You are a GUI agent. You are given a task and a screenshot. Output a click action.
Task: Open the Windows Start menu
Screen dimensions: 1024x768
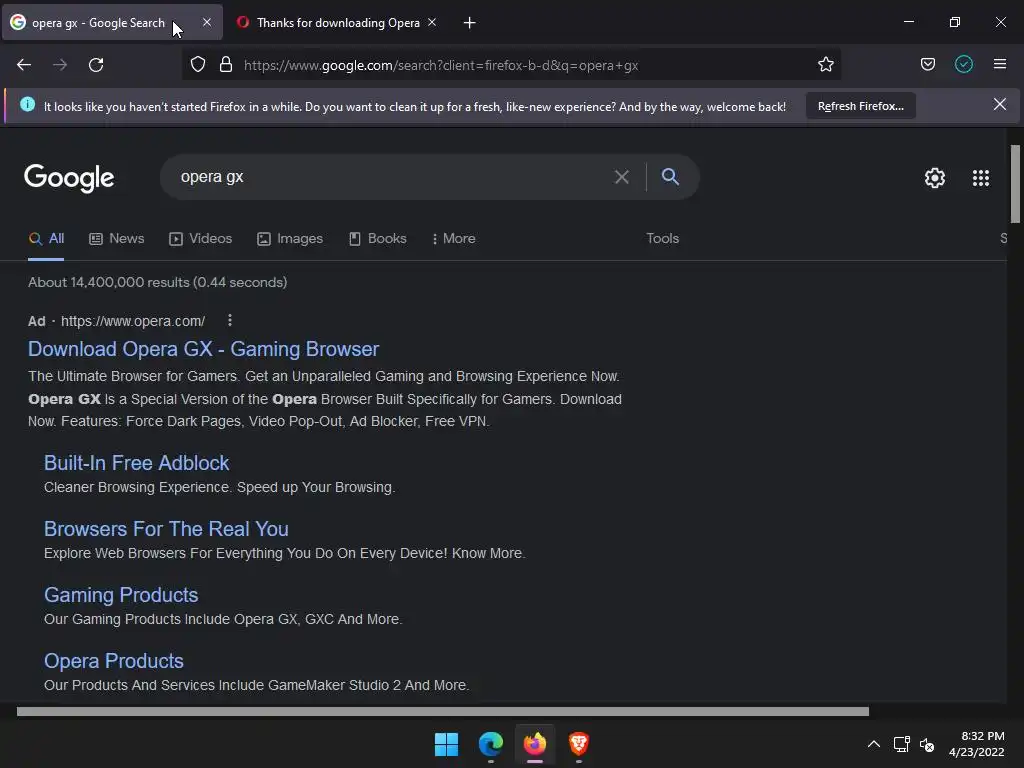(x=447, y=744)
